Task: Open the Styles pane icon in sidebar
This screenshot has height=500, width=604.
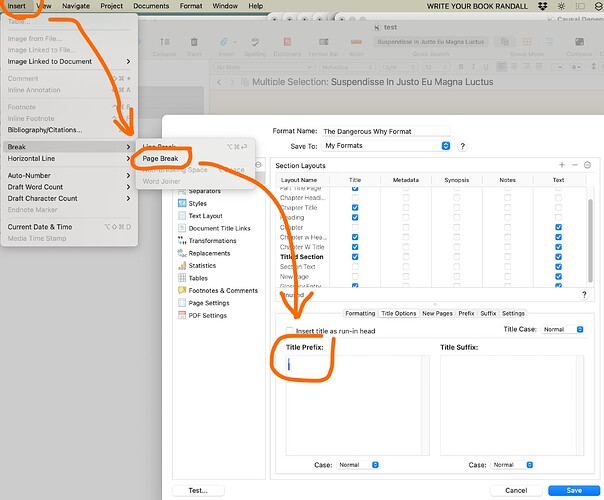Action: [x=182, y=203]
